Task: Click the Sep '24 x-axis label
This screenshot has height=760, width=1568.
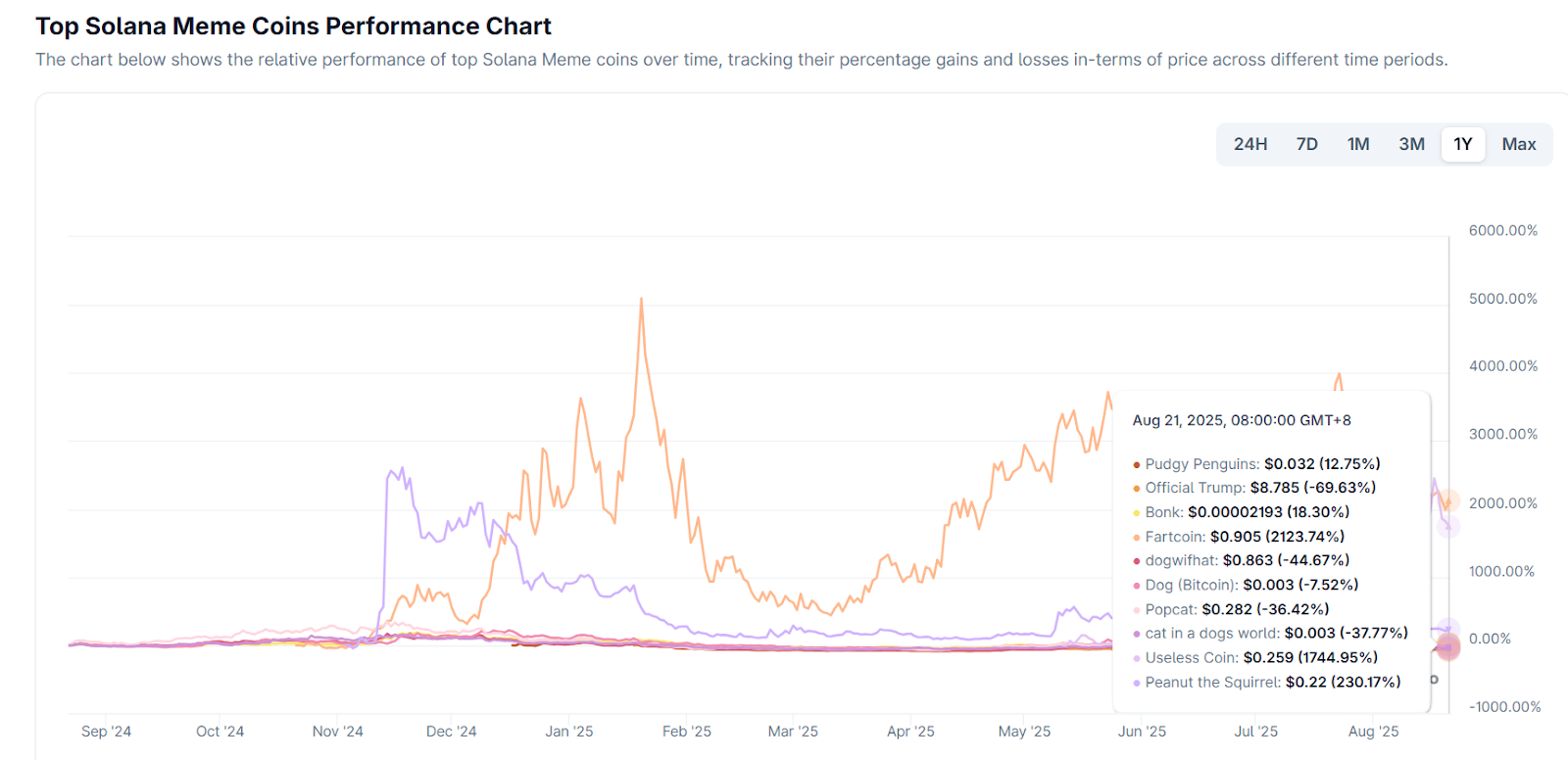Action: [106, 732]
